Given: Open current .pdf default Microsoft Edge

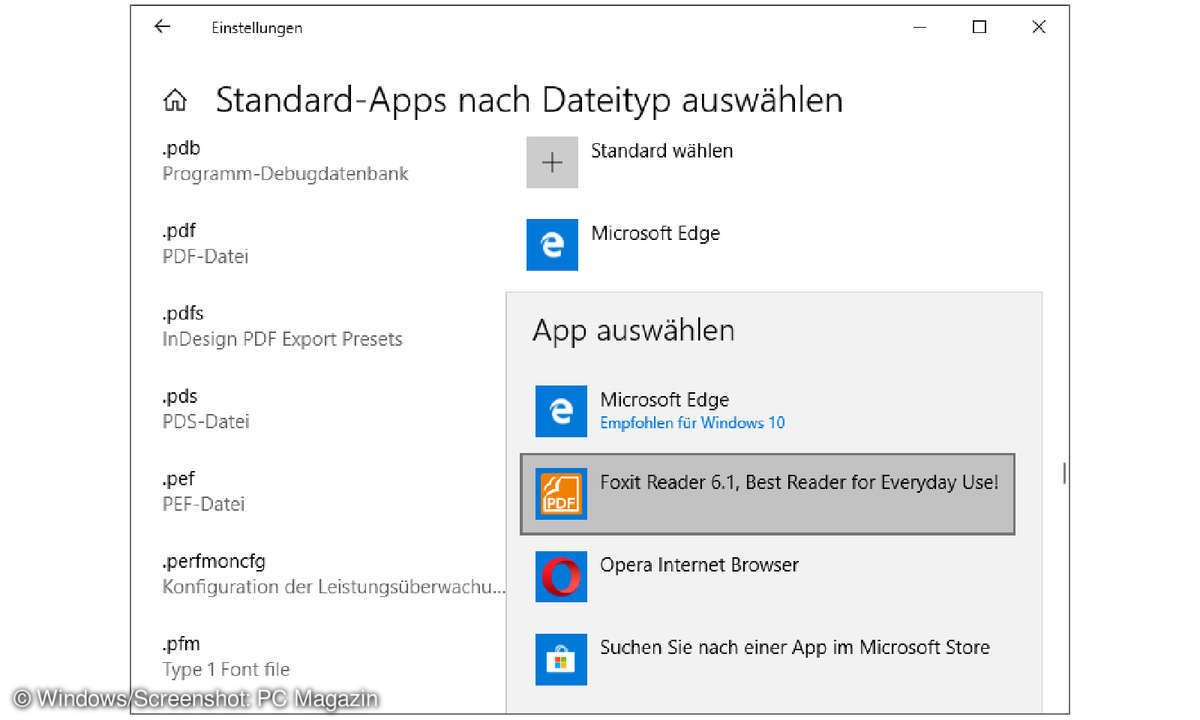Looking at the screenshot, I should point(655,233).
